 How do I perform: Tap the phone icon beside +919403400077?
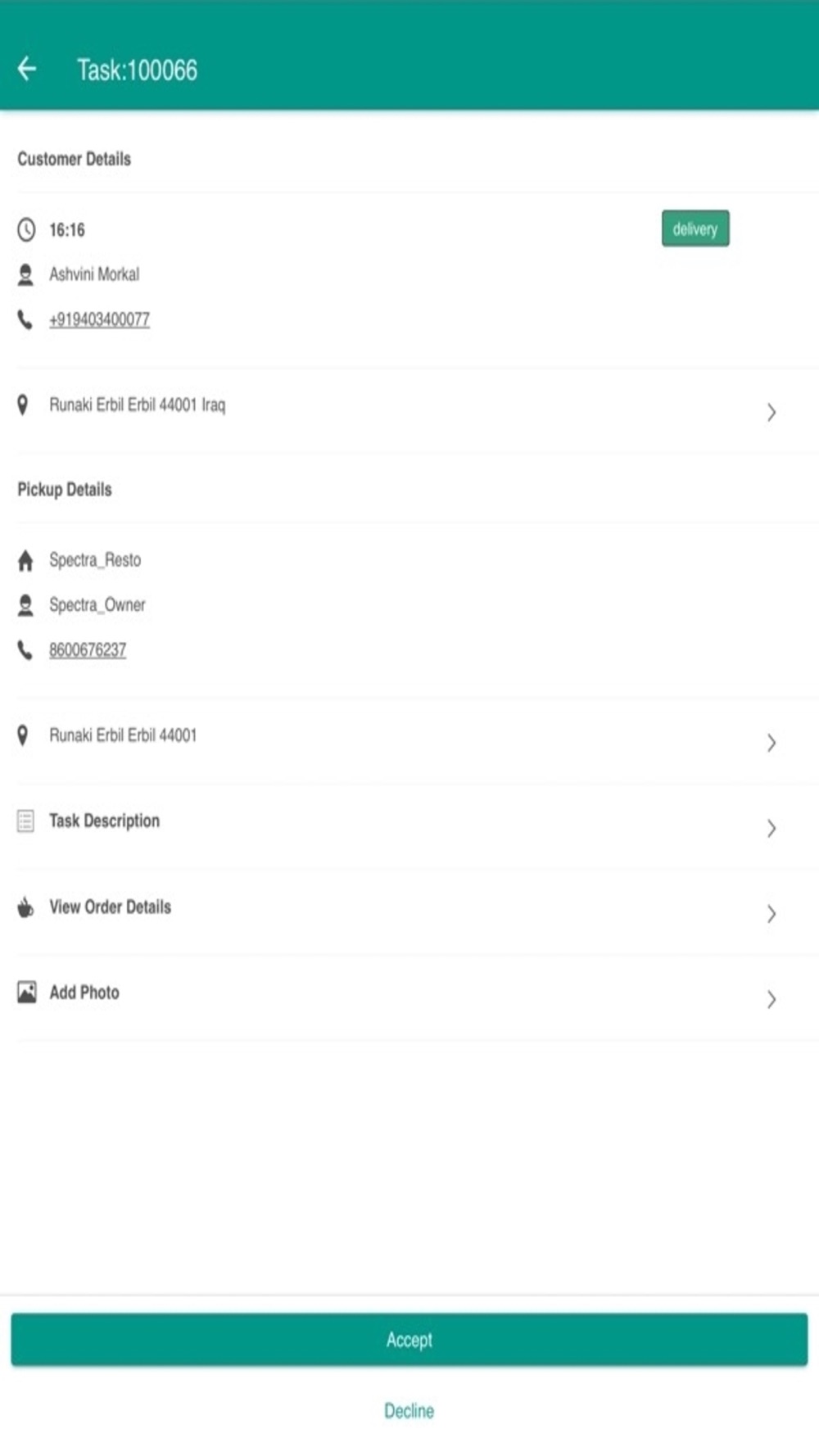point(25,319)
